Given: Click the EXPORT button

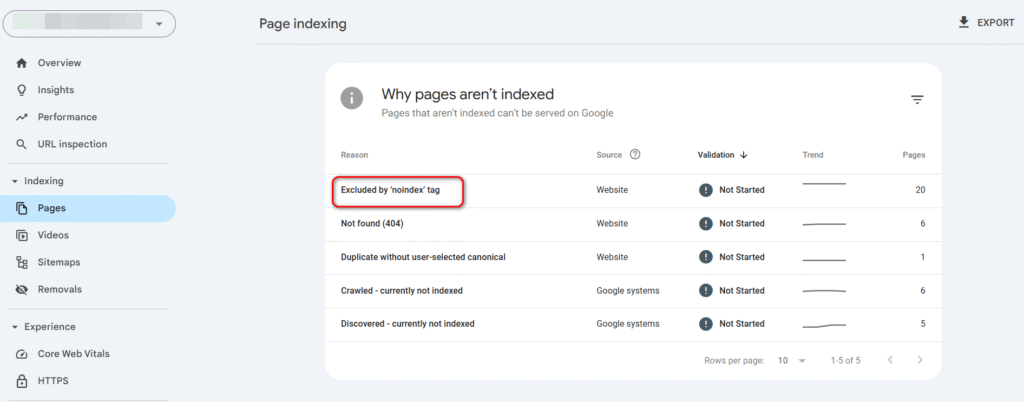Looking at the screenshot, I should point(986,22).
